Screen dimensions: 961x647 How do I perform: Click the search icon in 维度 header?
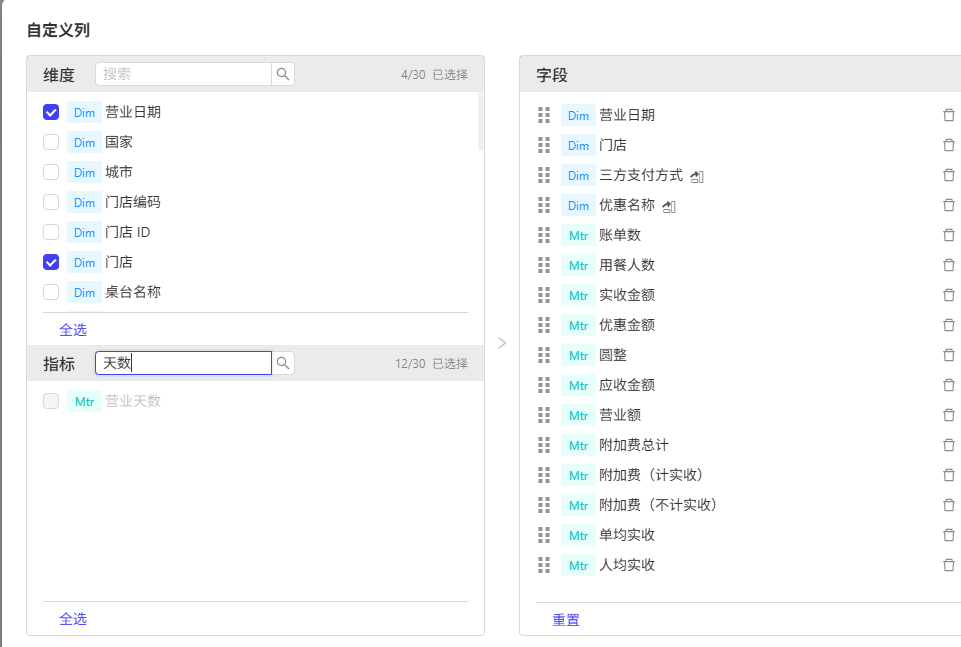[x=283, y=74]
